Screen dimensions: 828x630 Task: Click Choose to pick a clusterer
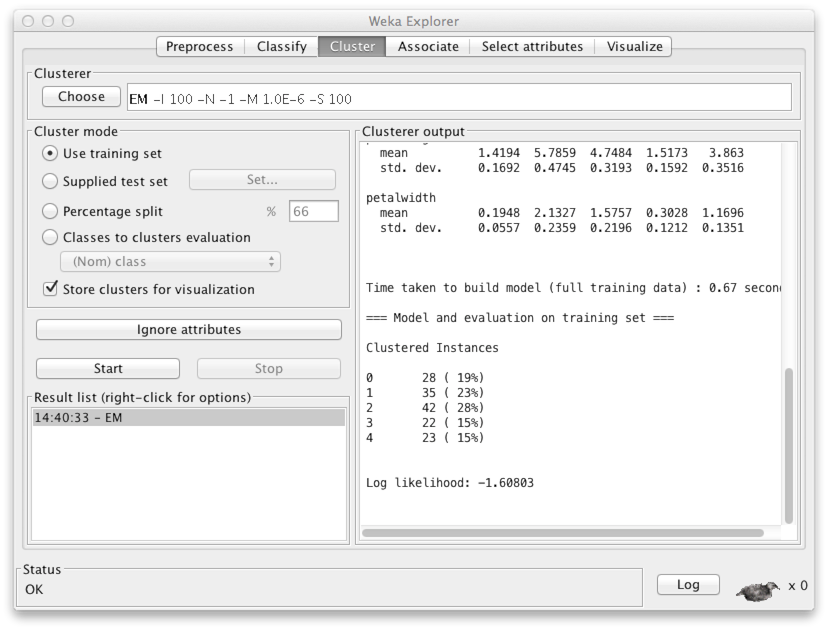[x=81, y=97]
